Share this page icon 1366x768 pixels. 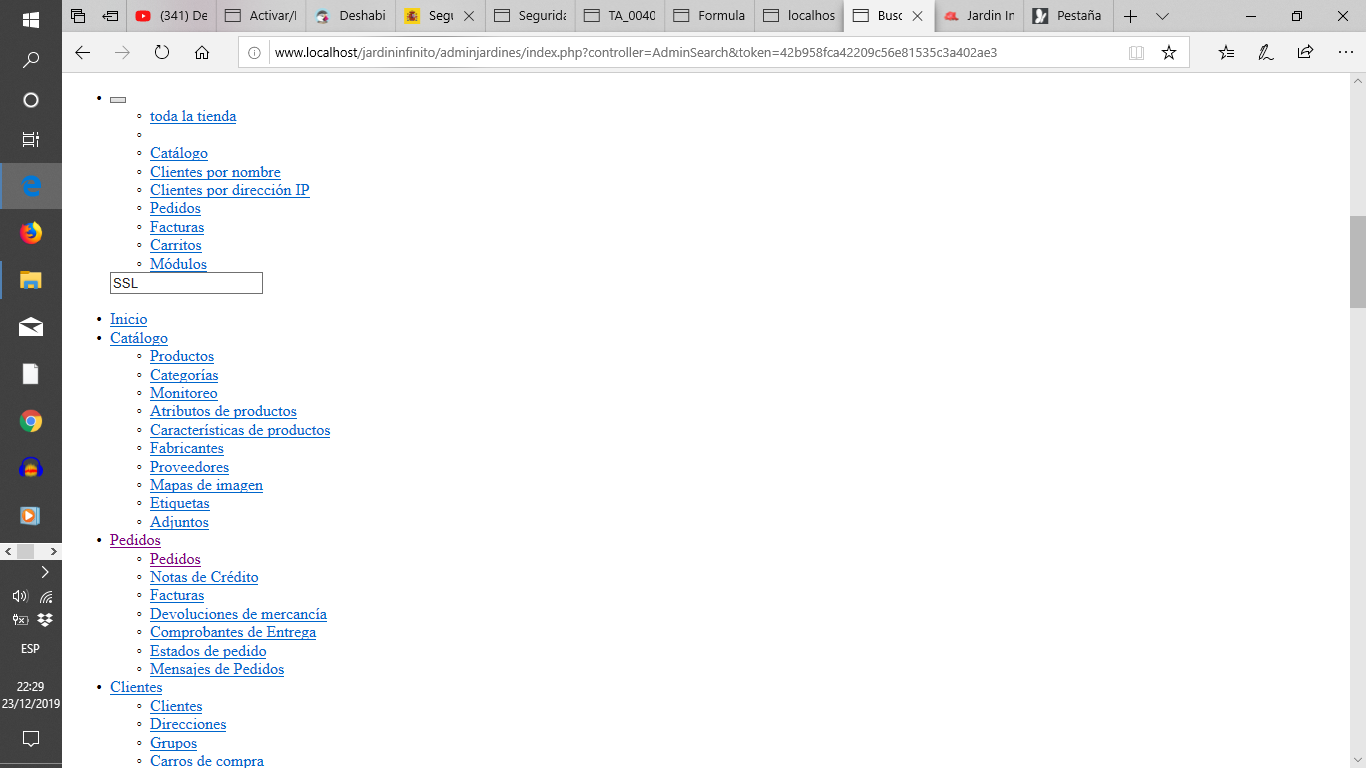pos(1305,53)
